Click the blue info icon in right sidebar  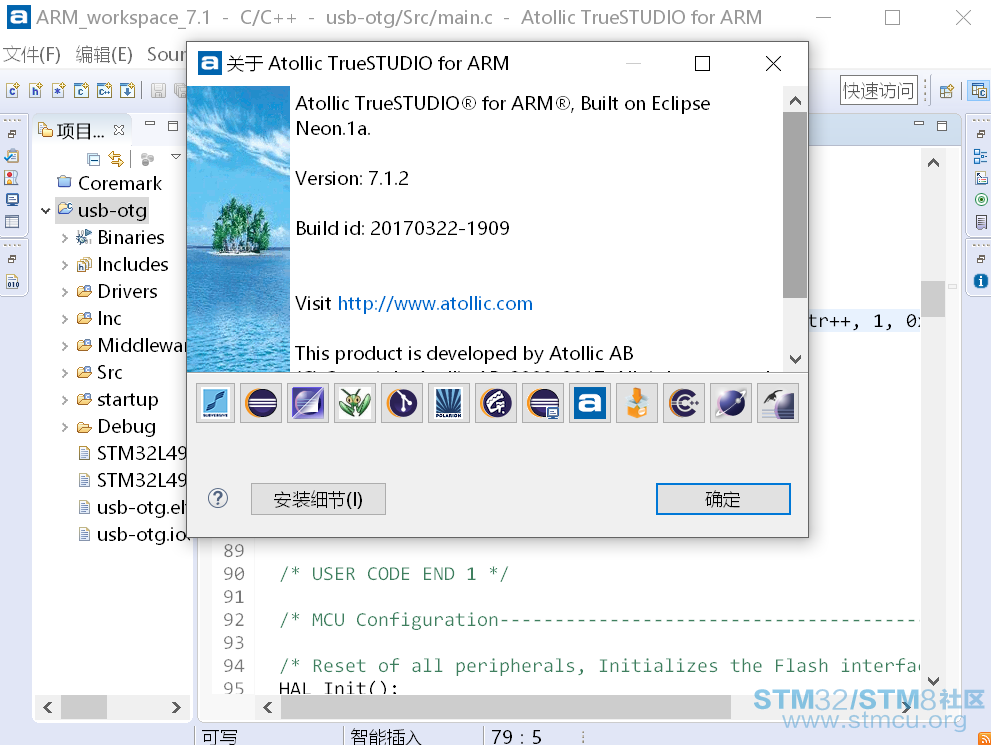click(x=980, y=281)
